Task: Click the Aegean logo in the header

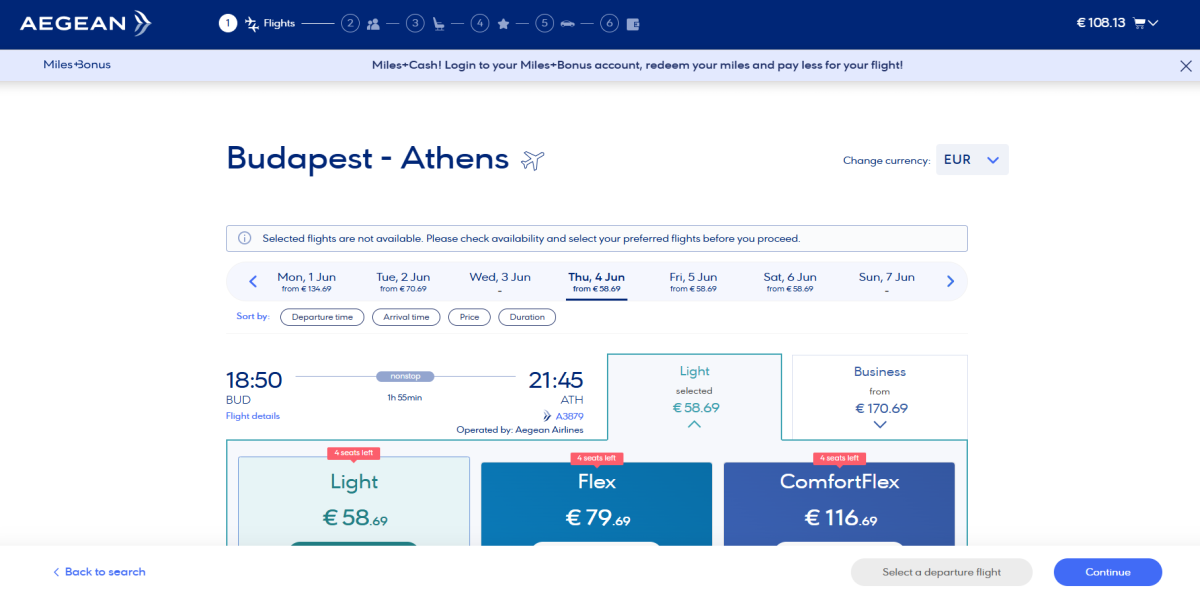Action: (x=85, y=23)
